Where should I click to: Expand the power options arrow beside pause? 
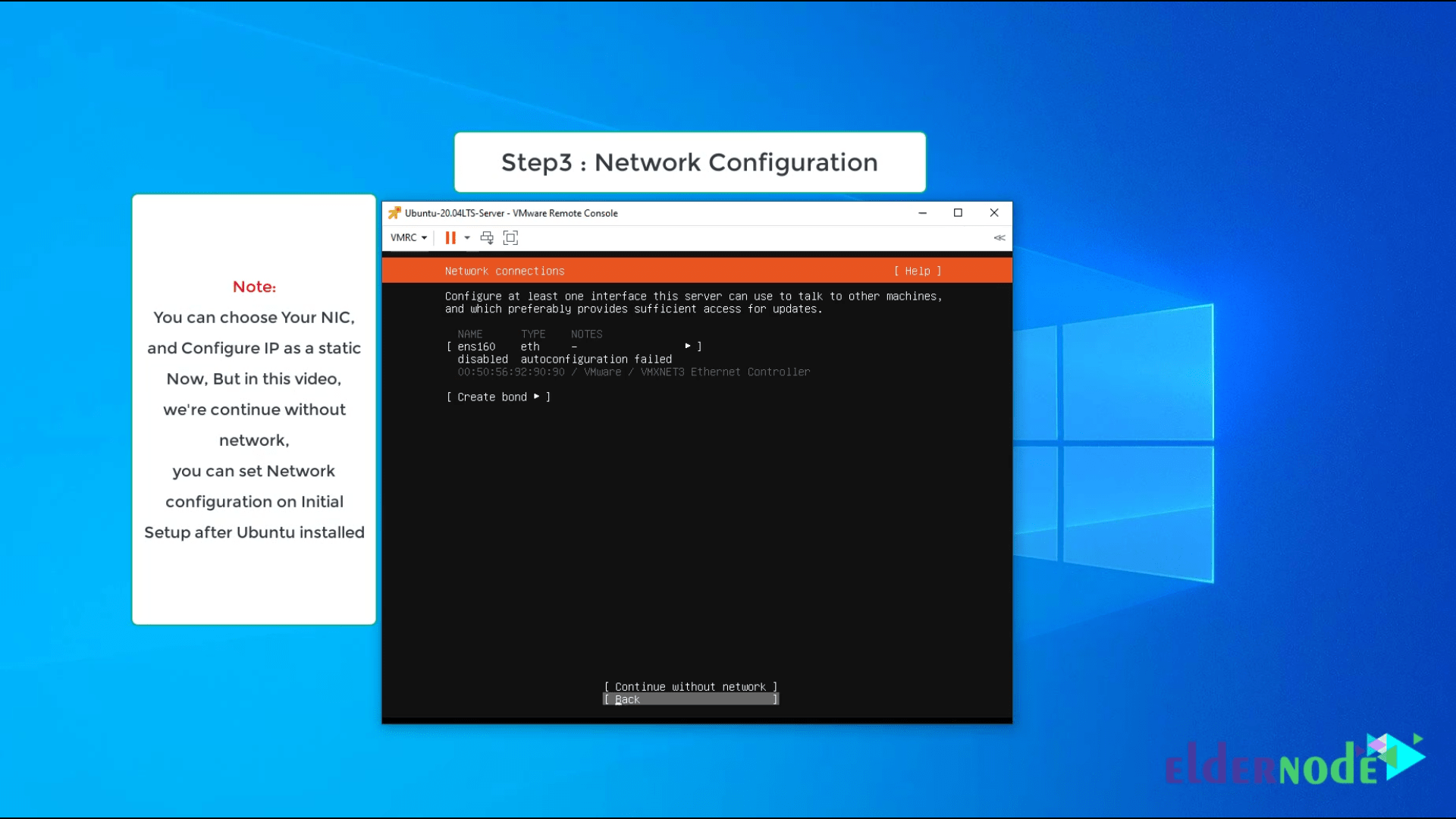tap(467, 237)
